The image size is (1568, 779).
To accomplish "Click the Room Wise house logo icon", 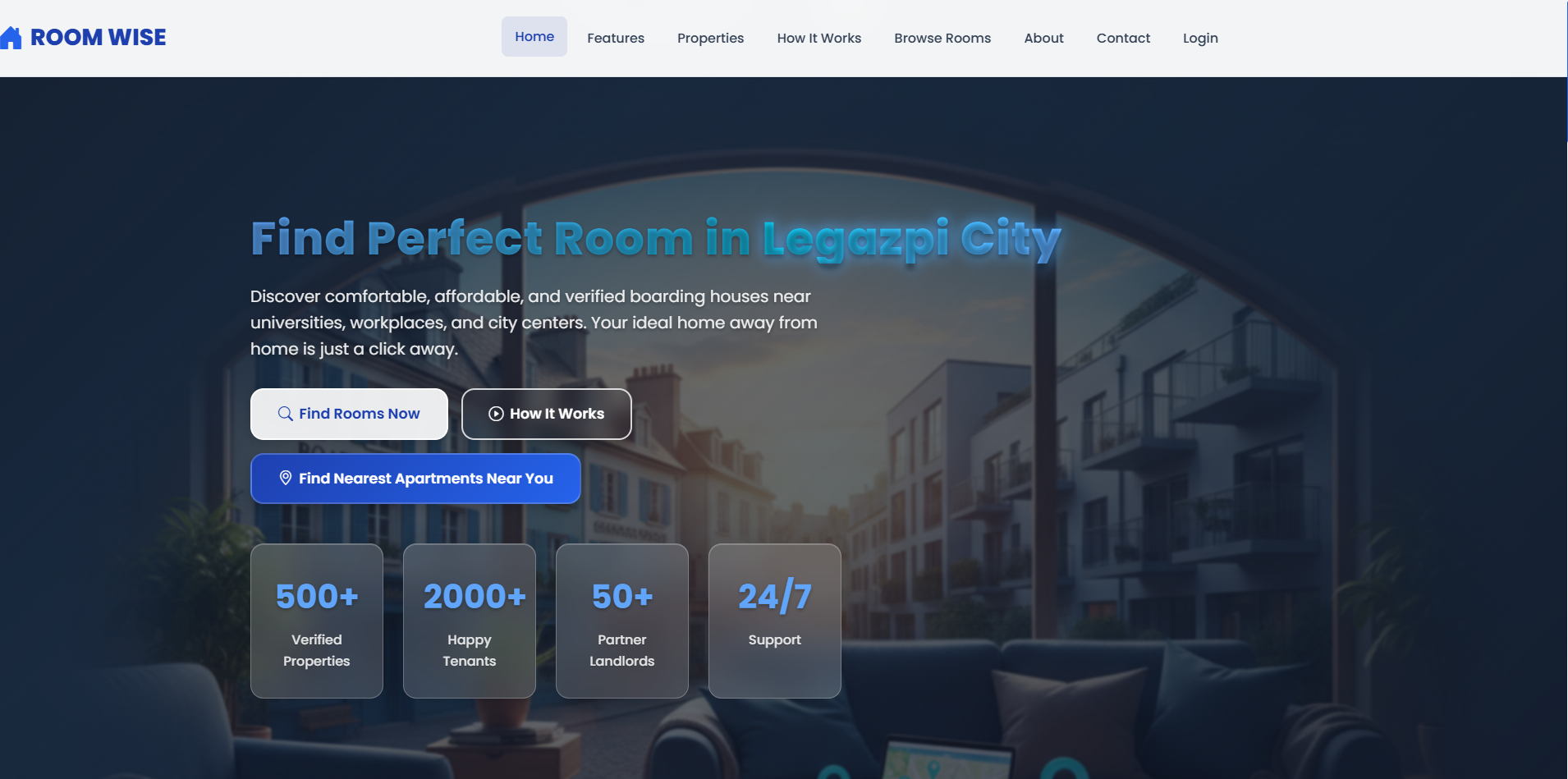I will tap(11, 36).
